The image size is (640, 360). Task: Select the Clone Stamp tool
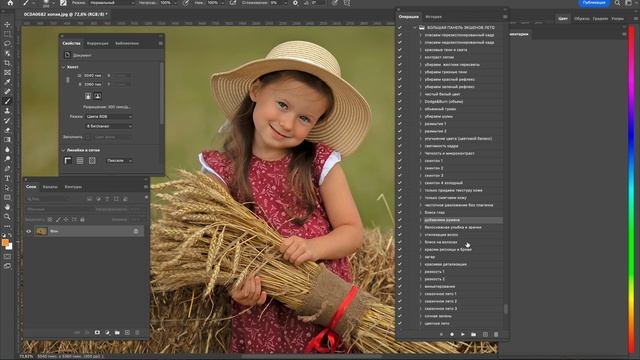(x=7, y=111)
